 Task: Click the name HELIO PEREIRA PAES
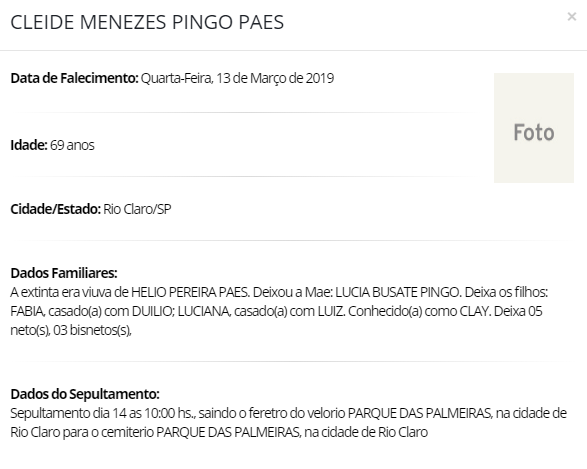[190, 292]
